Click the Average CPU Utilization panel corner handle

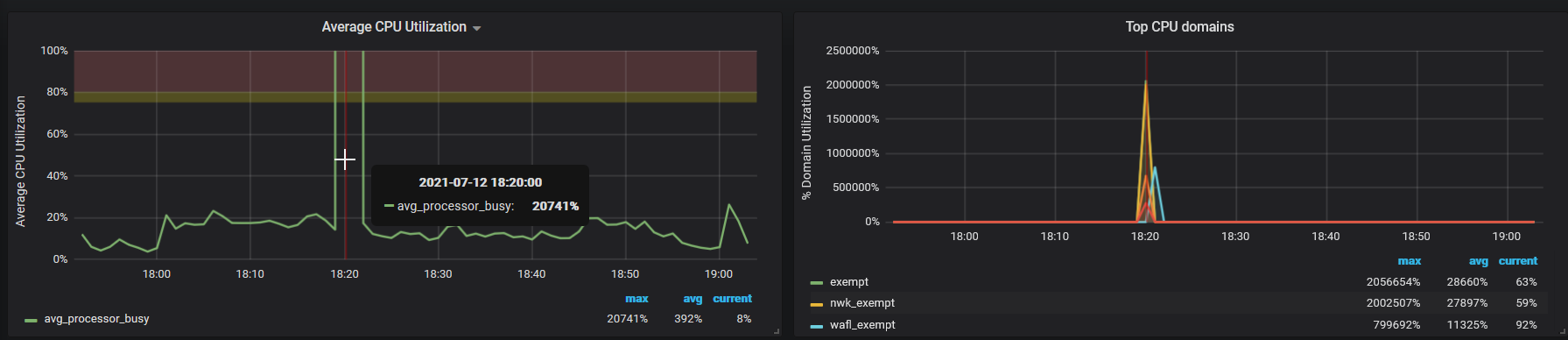point(777,331)
